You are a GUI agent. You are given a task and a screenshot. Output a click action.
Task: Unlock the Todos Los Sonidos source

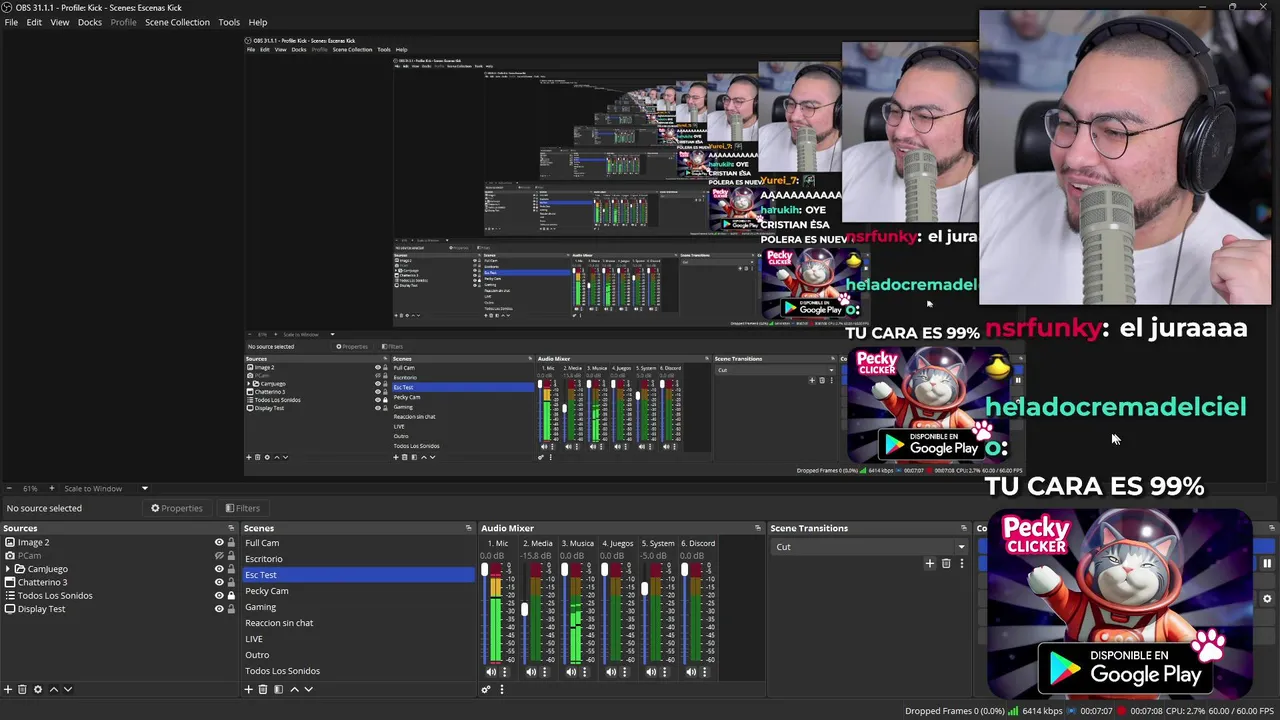(x=231, y=595)
